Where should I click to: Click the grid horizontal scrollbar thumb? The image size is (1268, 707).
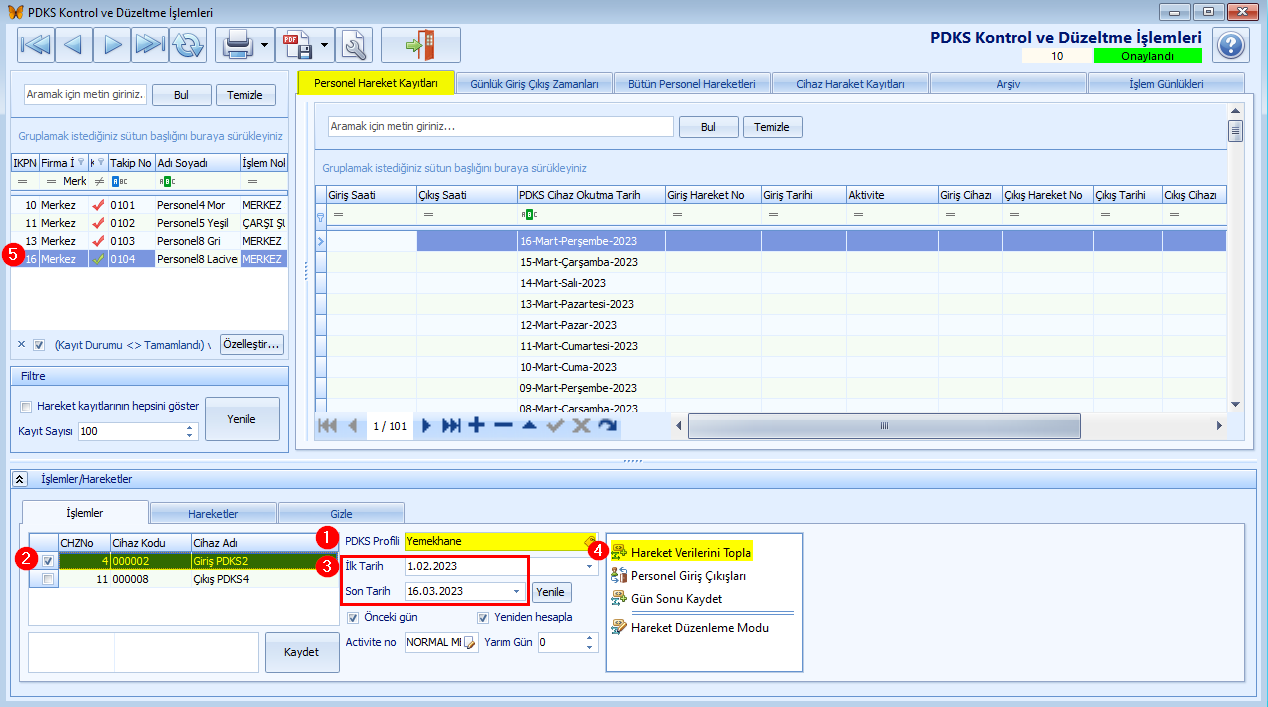point(884,426)
